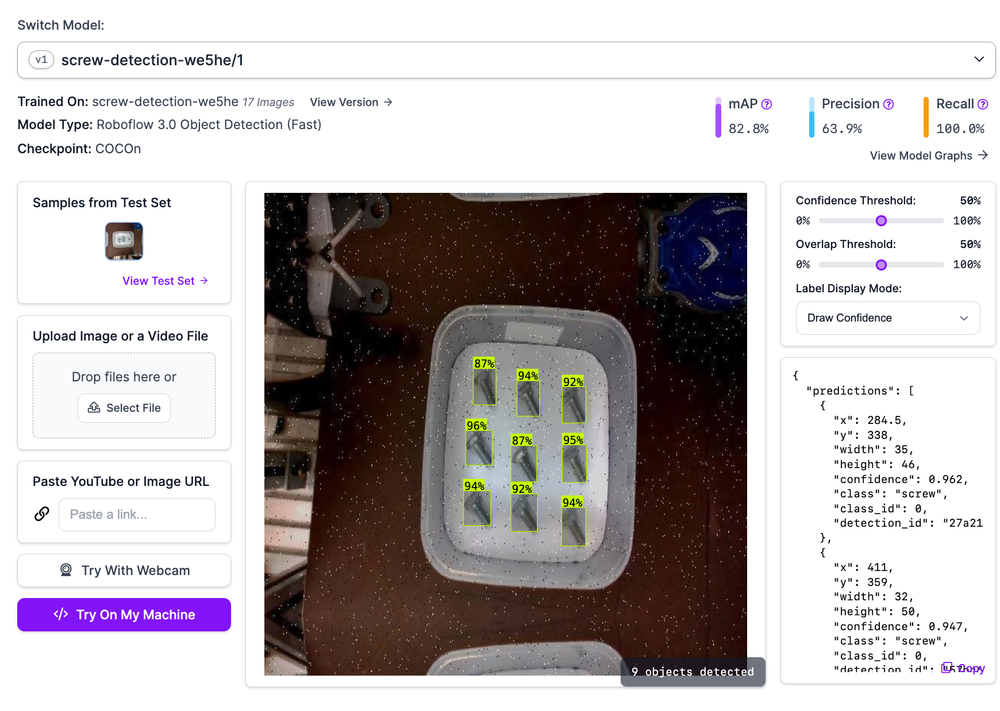Click the purple Try On My Machine button

click(123, 614)
